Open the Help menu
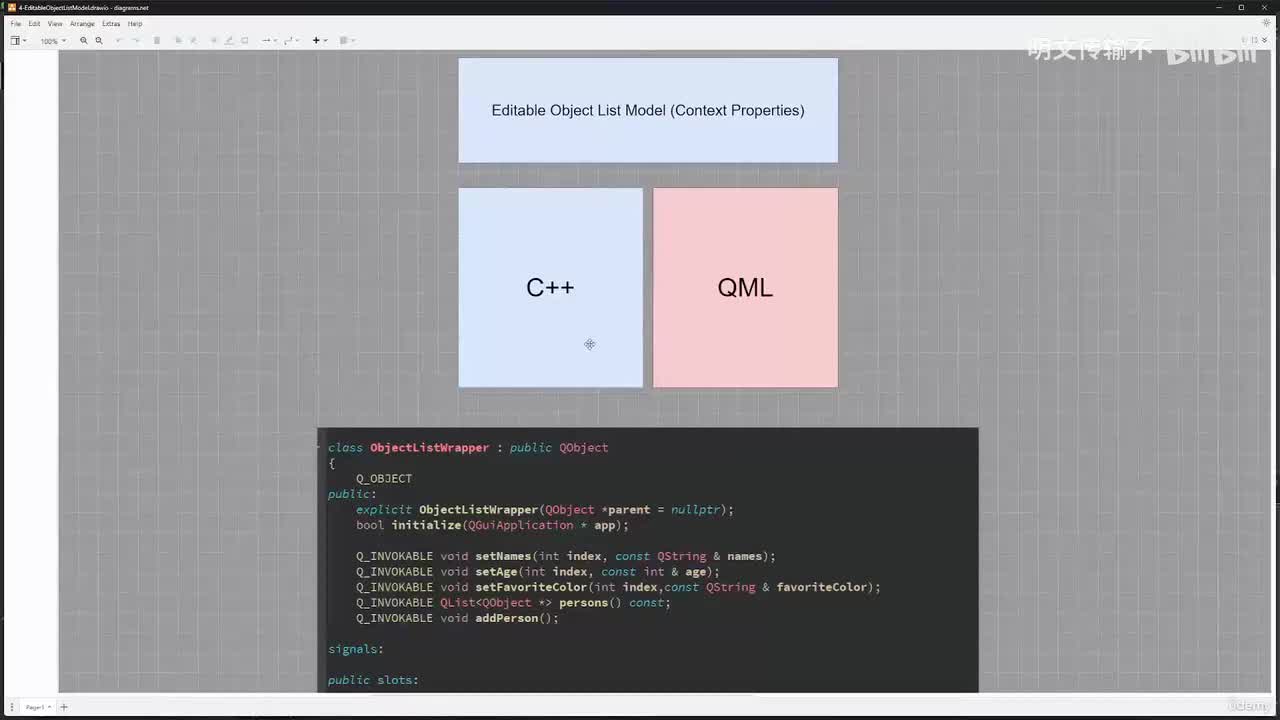 coord(135,23)
